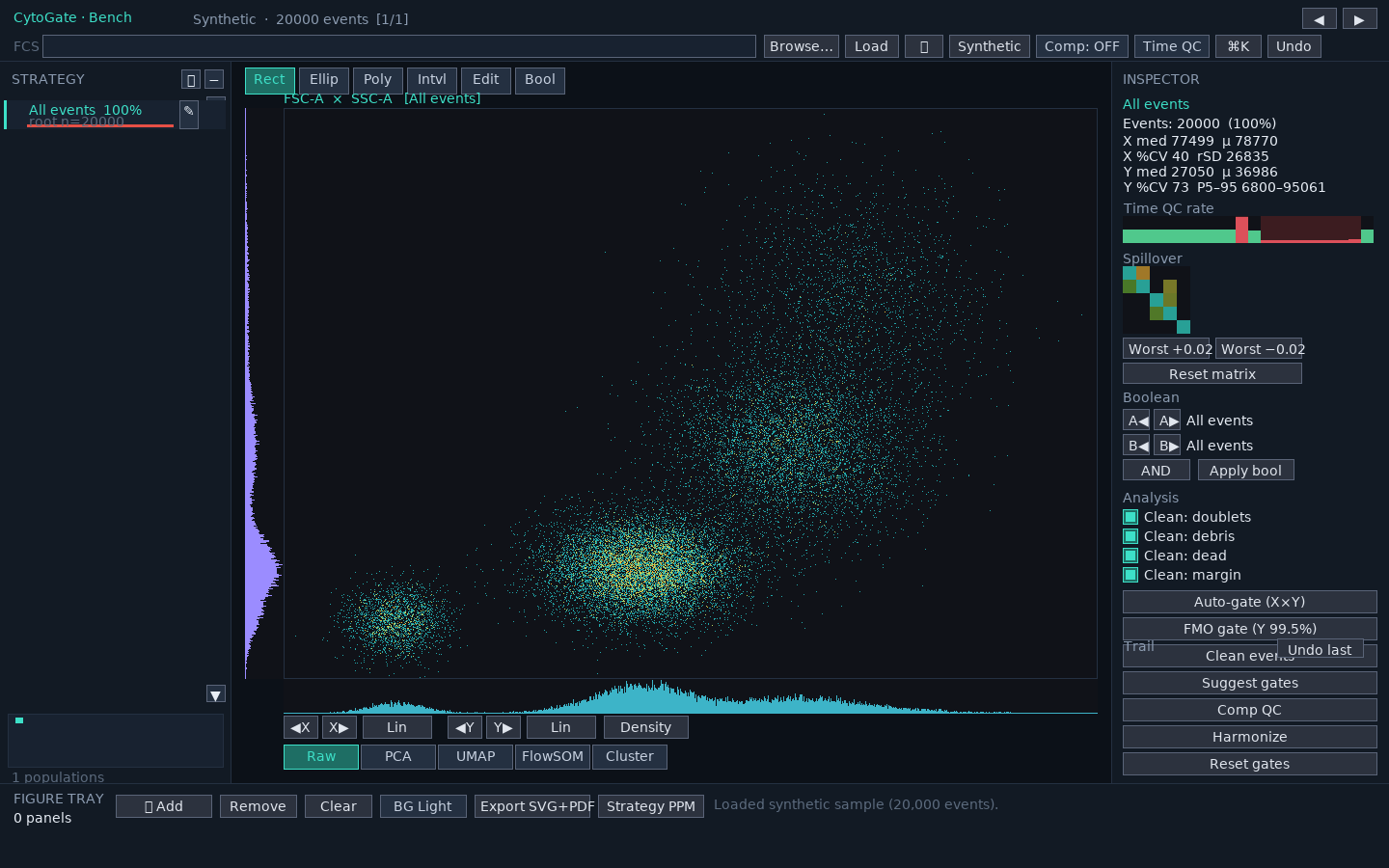Click next Y channel arrow

504,727
